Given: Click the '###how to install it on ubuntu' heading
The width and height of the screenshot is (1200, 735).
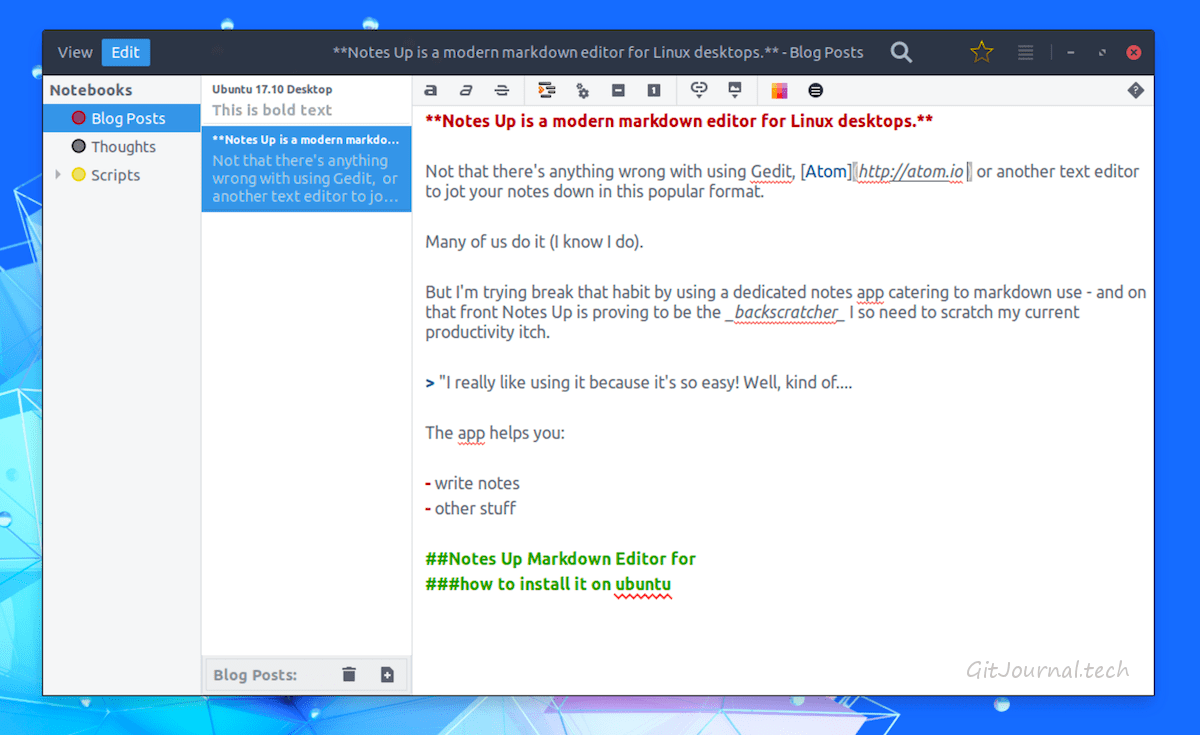Looking at the screenshot, I should pyautogui.click(x=548, y=584).
